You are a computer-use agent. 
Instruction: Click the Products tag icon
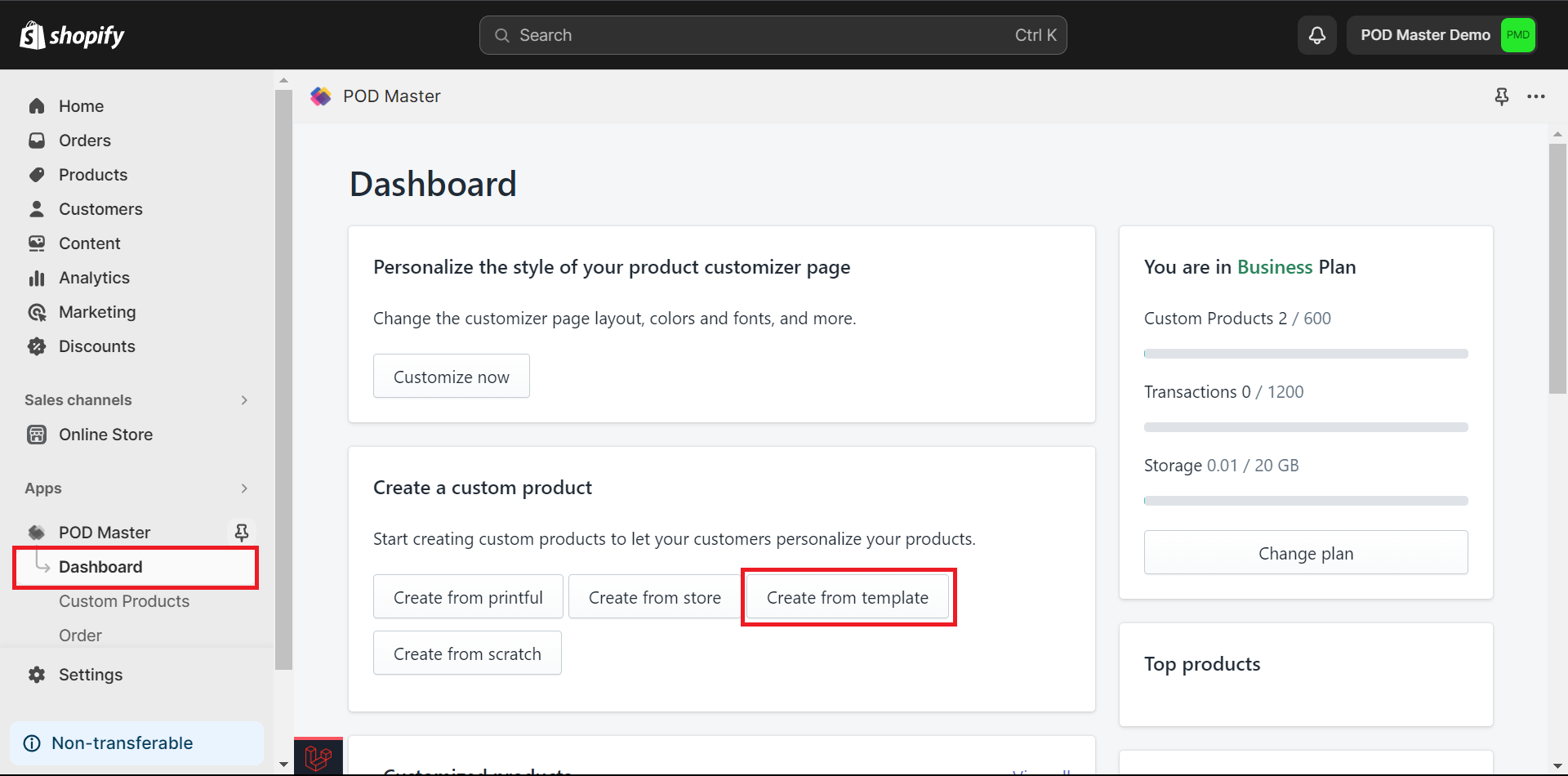pos(37,175)
